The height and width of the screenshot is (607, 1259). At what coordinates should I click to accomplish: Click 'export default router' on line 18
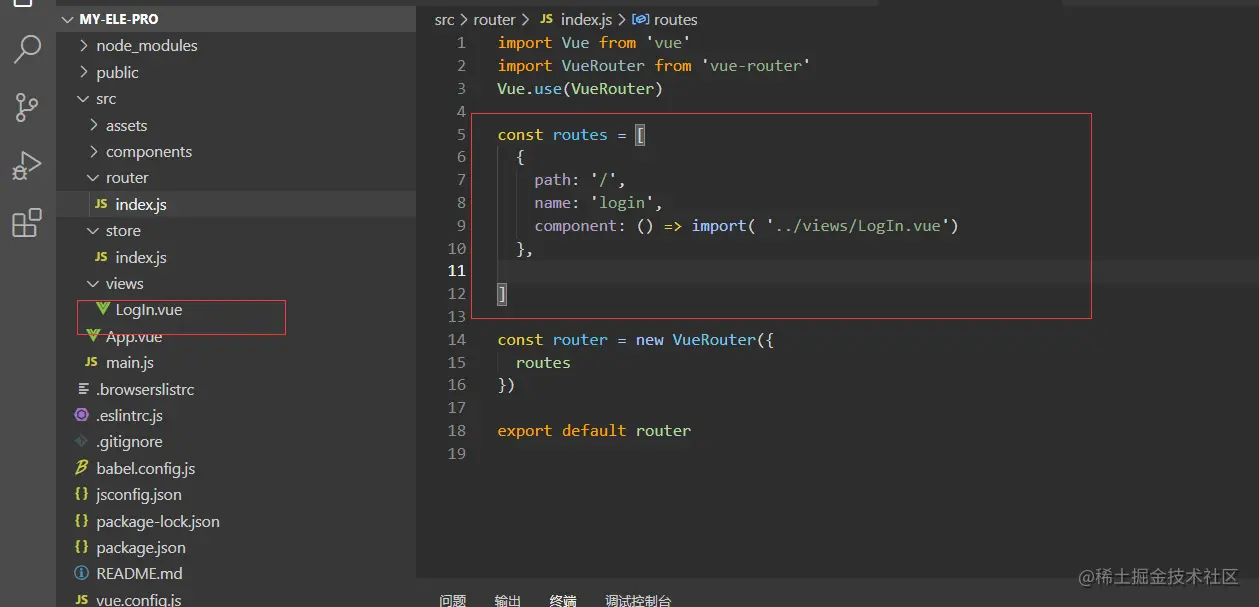[x=594, y=431]
